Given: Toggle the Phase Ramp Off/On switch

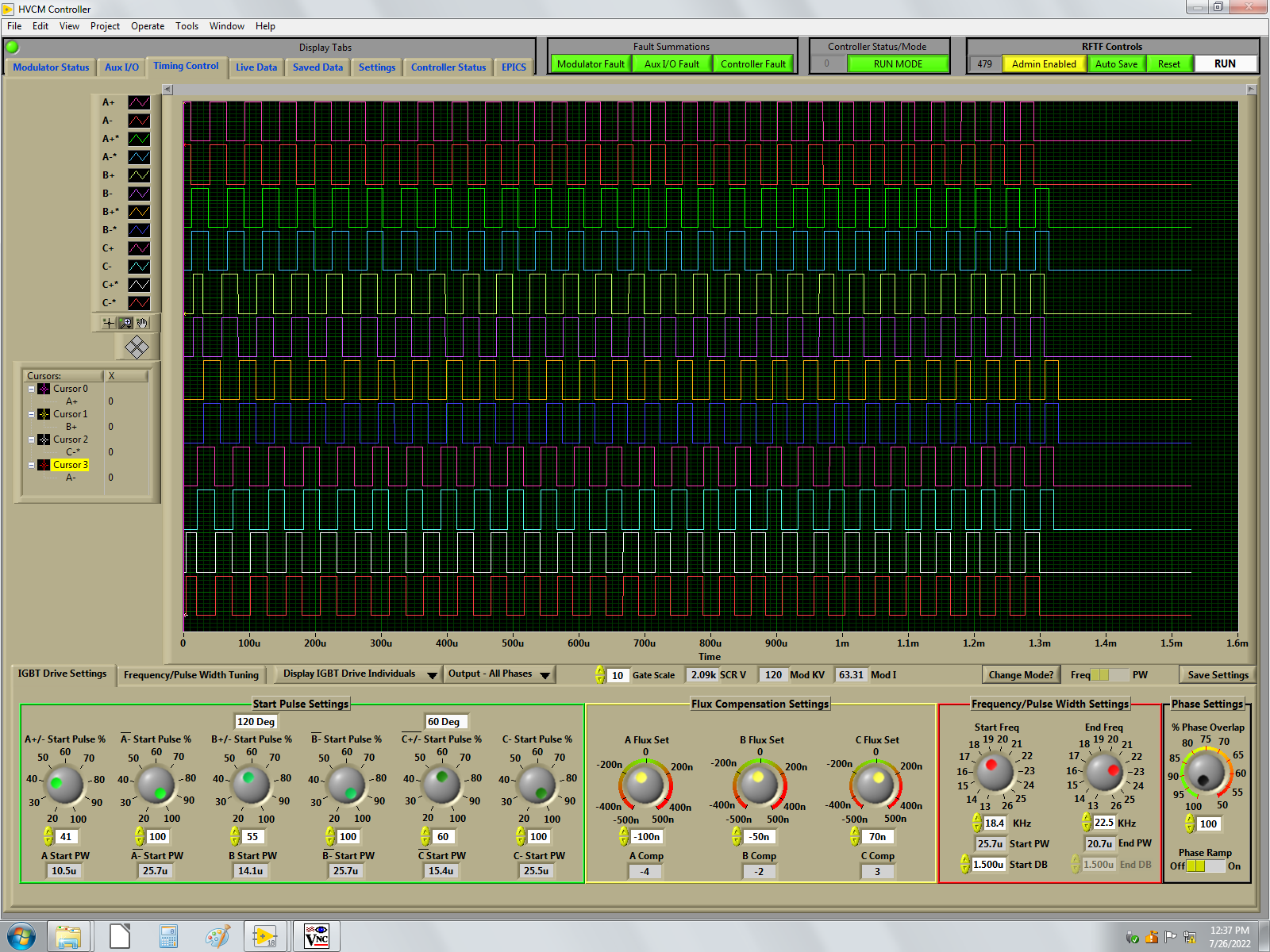Looking at the screenshot, I should pyautogui.click(x=1206, y=866).
